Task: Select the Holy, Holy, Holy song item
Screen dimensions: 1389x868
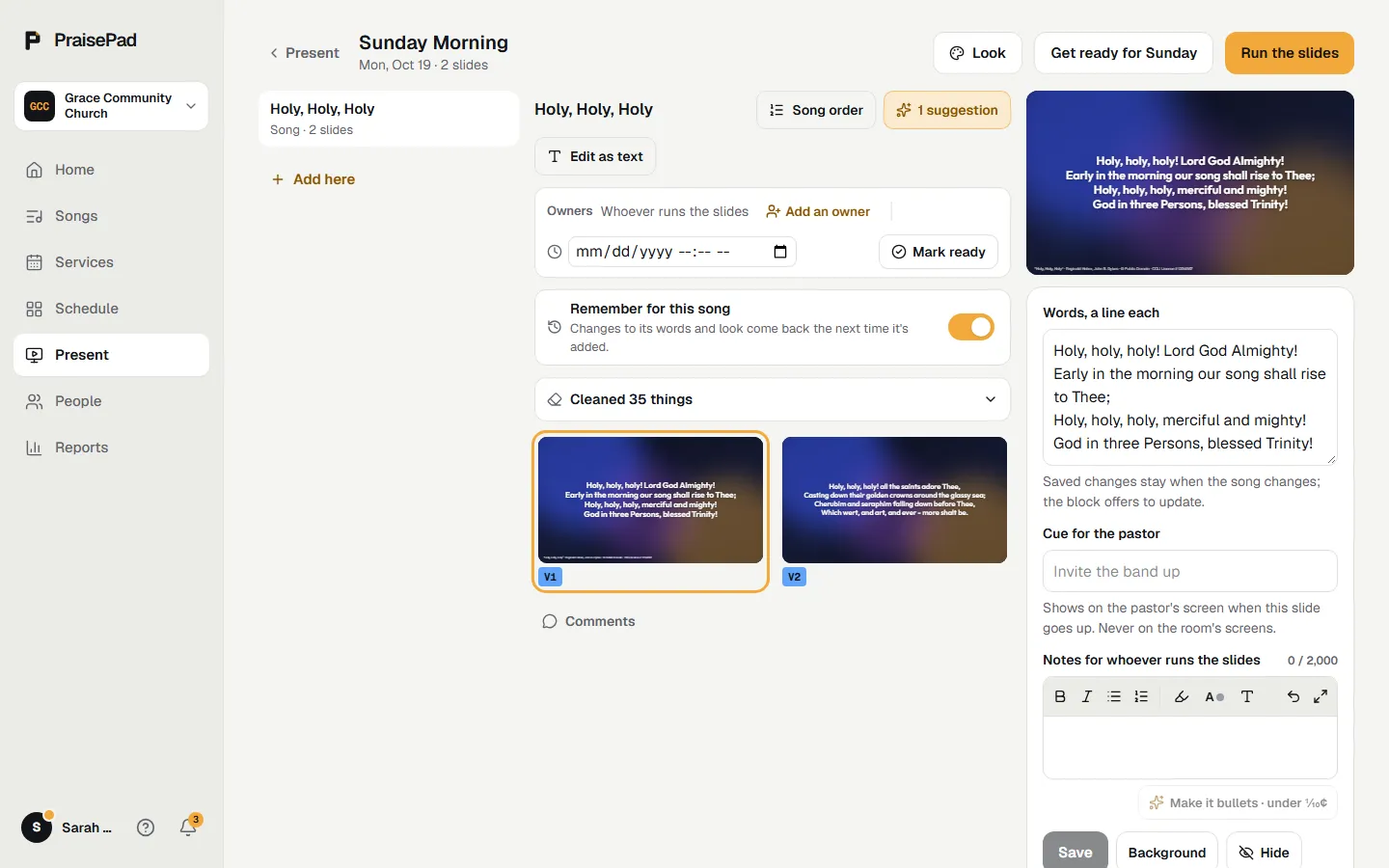Action: coord(389,119)
